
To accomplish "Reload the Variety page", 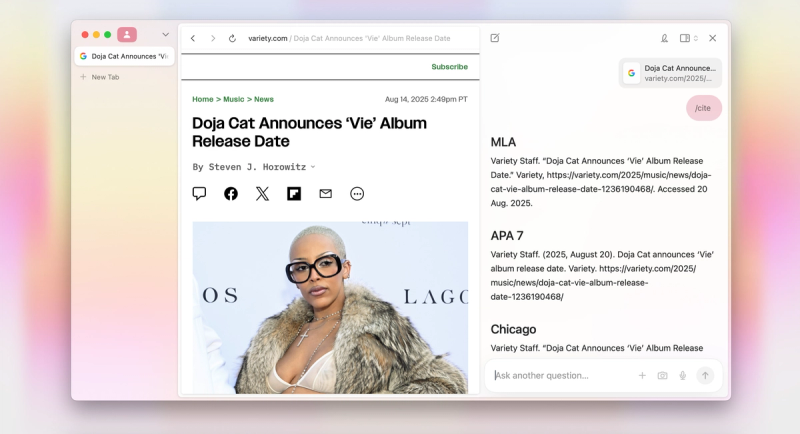I will (232, 38).
